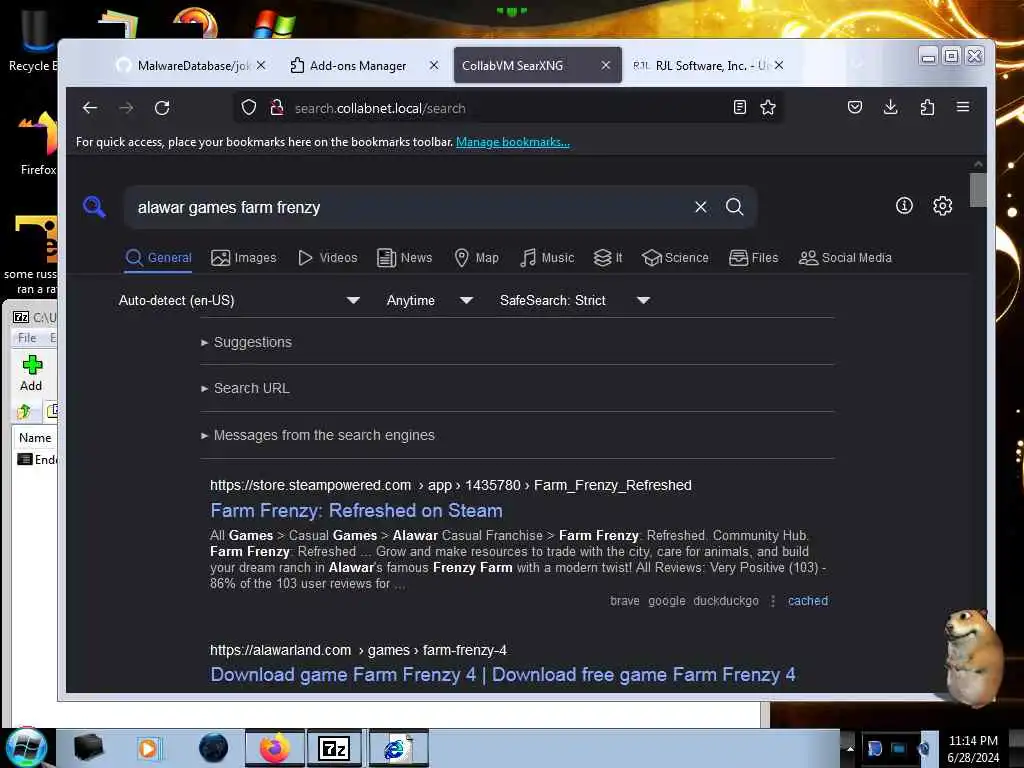
Task: Switch to the Music category
Action: click(x=547, y=258)
